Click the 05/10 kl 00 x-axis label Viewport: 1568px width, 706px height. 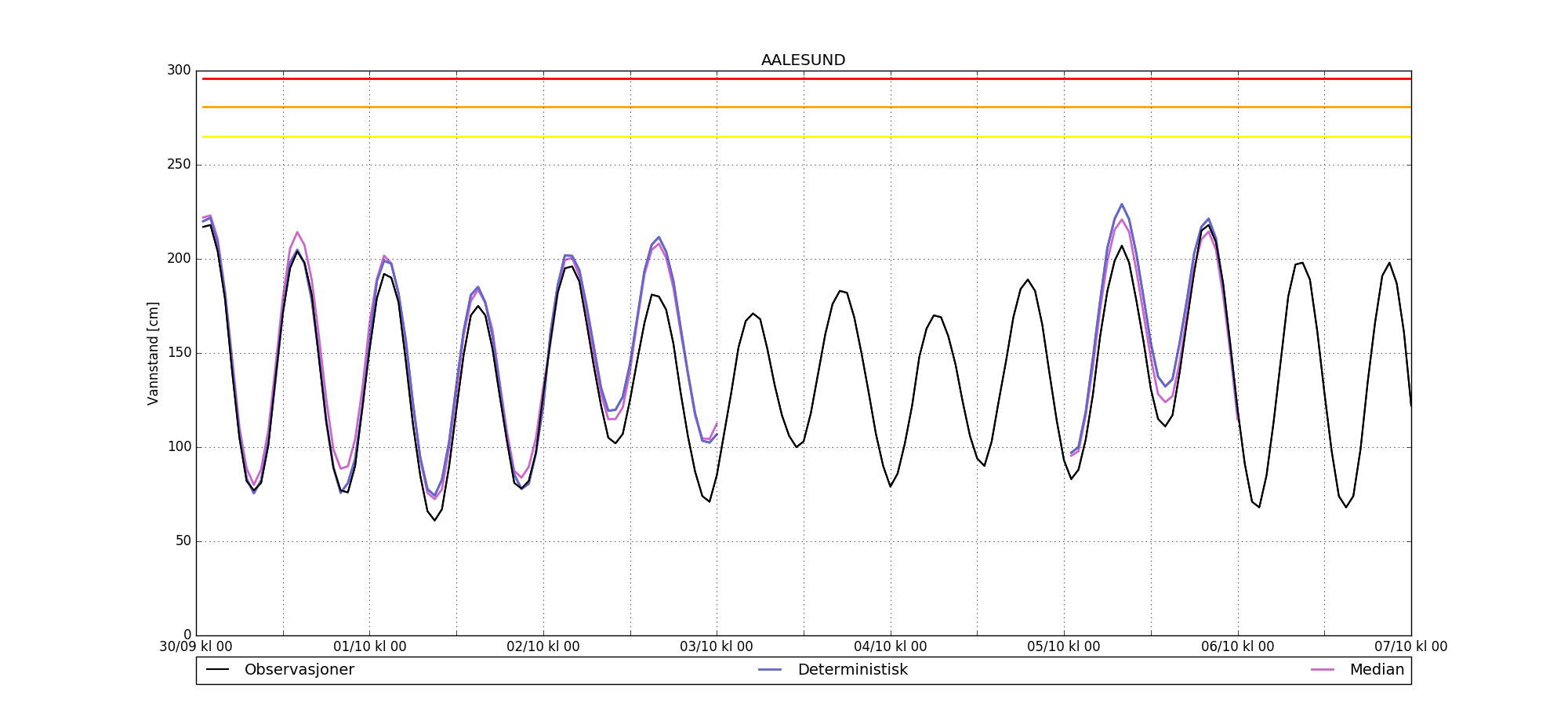(1064, 647)
